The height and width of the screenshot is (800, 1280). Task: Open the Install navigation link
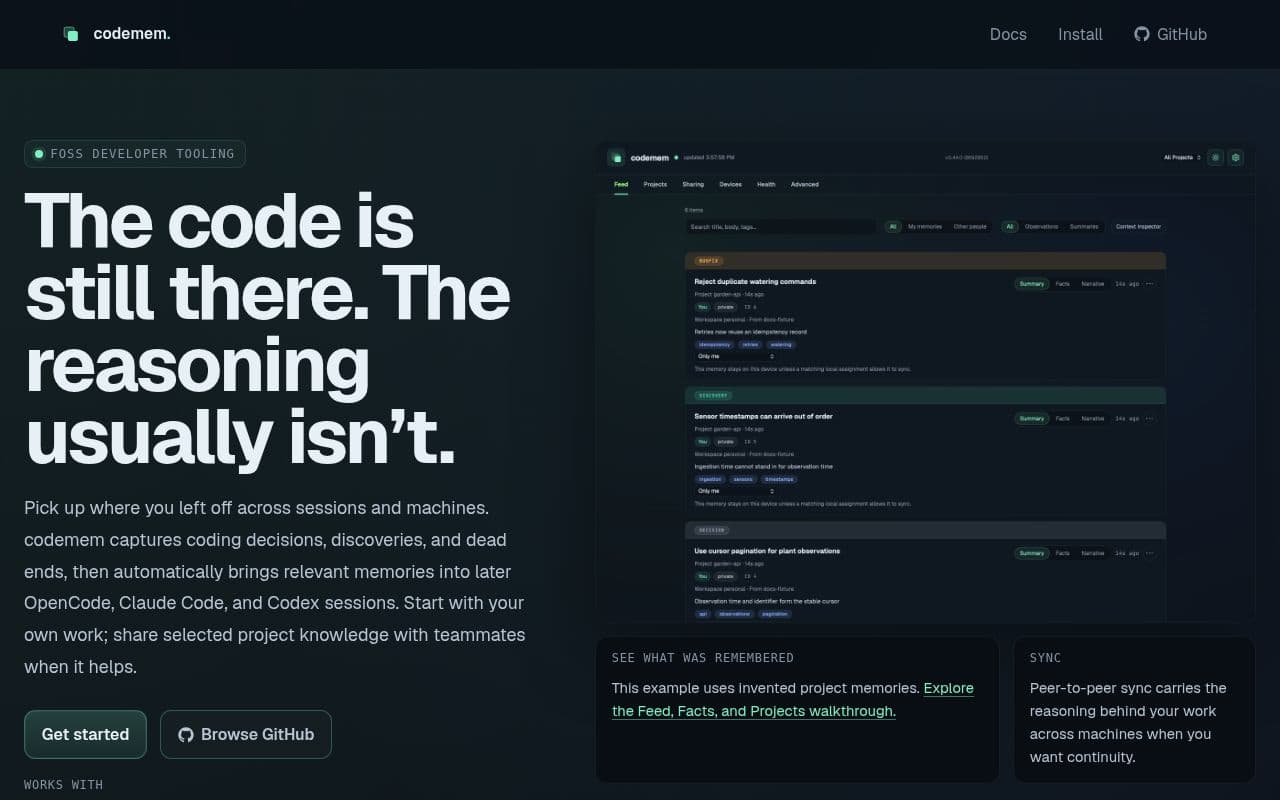tap(1080, 34)
